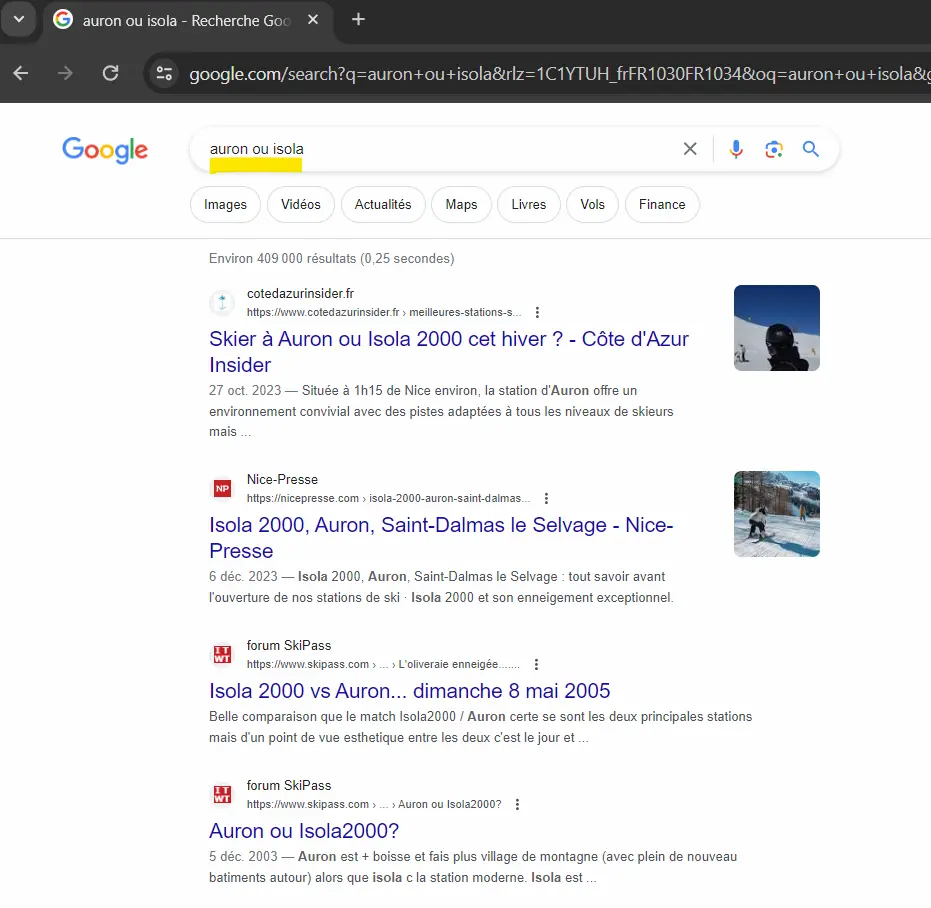Screen dimensions: 931x908
Task: Open more options for Nice-Presse result
Action: pos(546,498)
